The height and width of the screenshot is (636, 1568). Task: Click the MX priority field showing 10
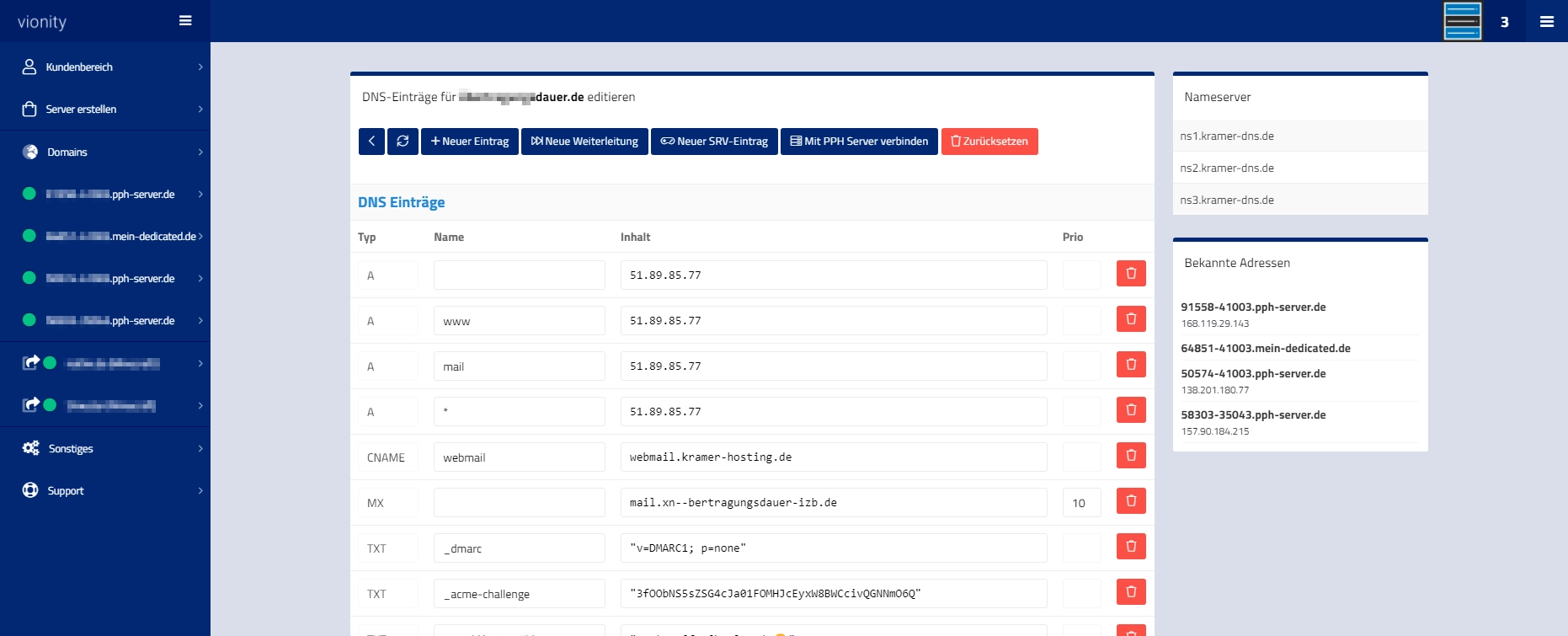1082,503
